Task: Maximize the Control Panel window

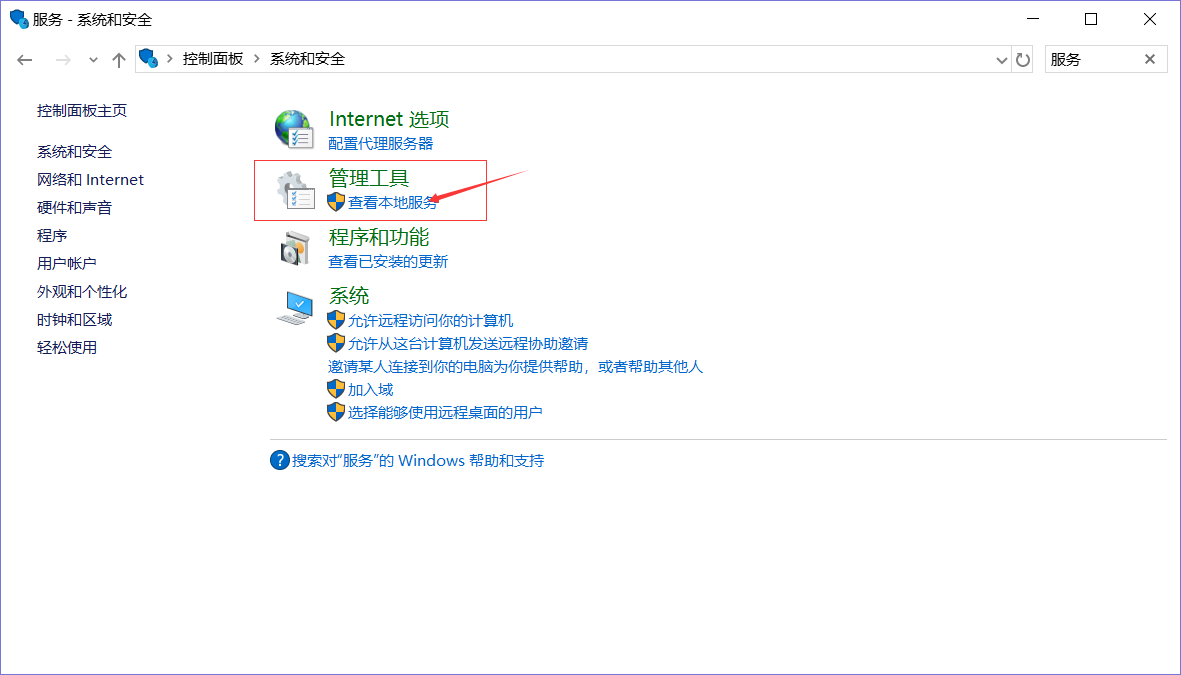Action: 1091,20
